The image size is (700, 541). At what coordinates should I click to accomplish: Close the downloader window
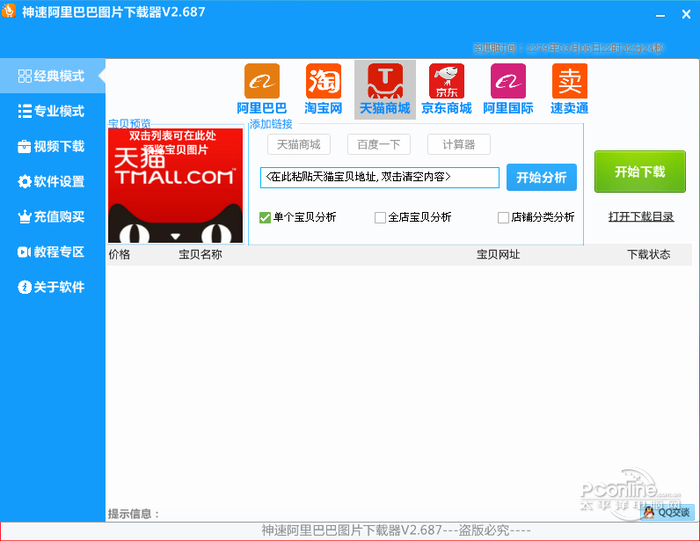tap(686, 15)
